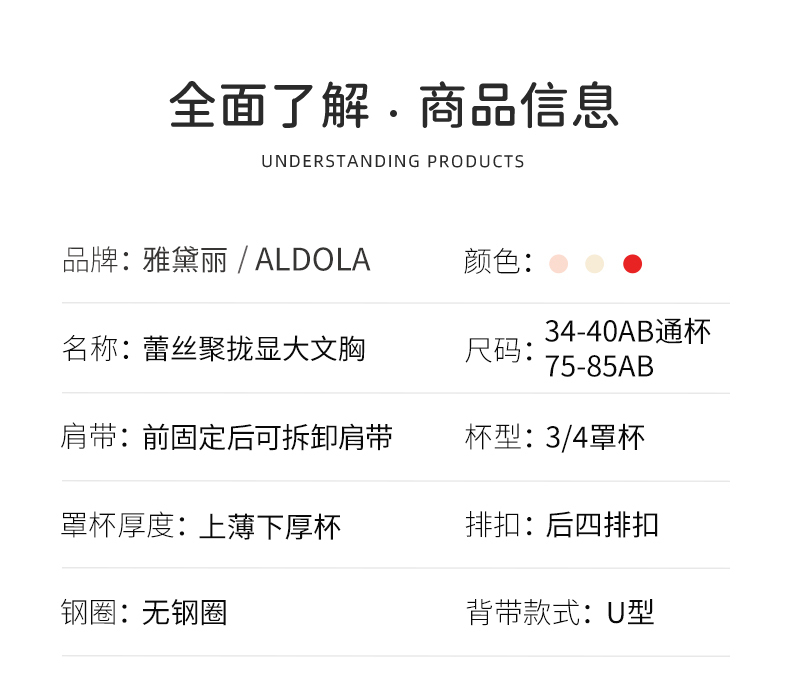Click back strap style value U型

click(x=631, y=612)
